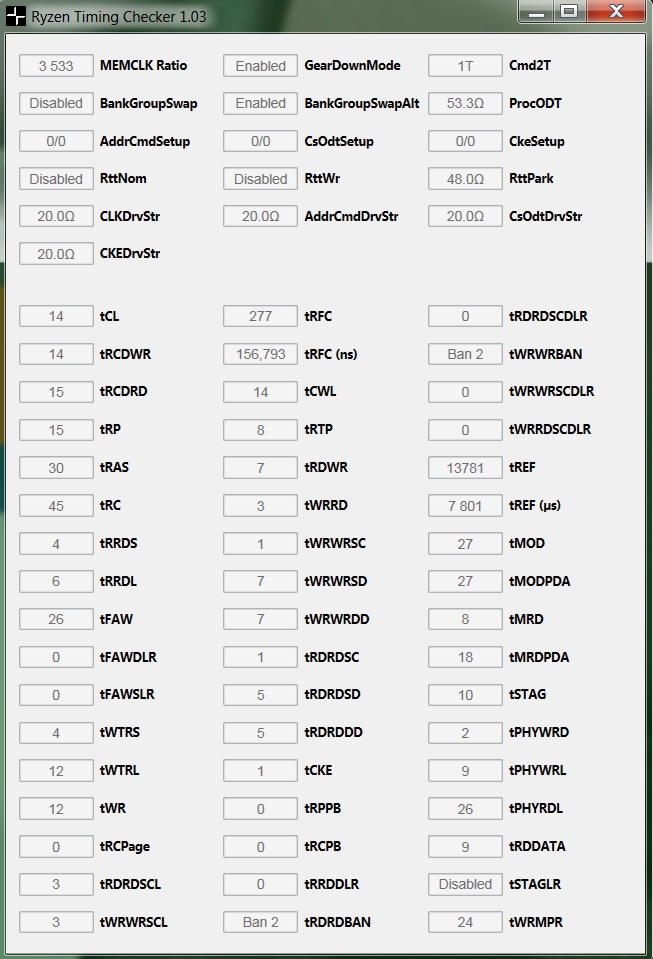Screen dimensions: 653x959
Task: Click the tRAS value 30 field
Action: pos(56,468)
